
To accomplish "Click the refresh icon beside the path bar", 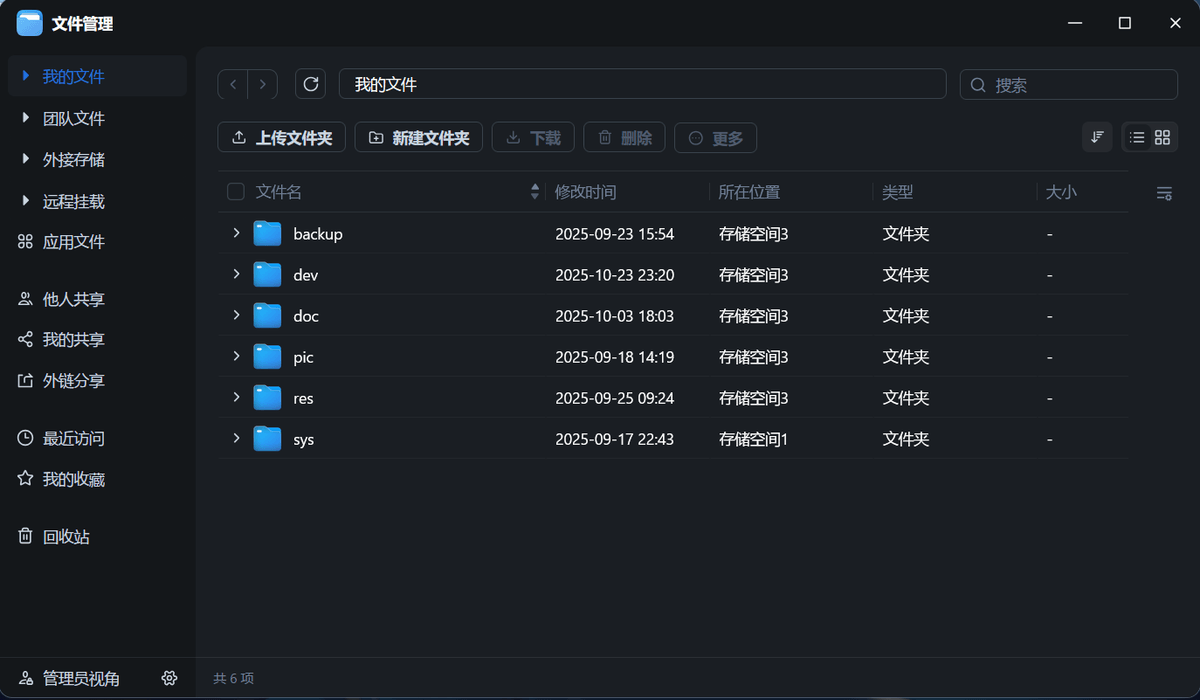I will (310, 85).
